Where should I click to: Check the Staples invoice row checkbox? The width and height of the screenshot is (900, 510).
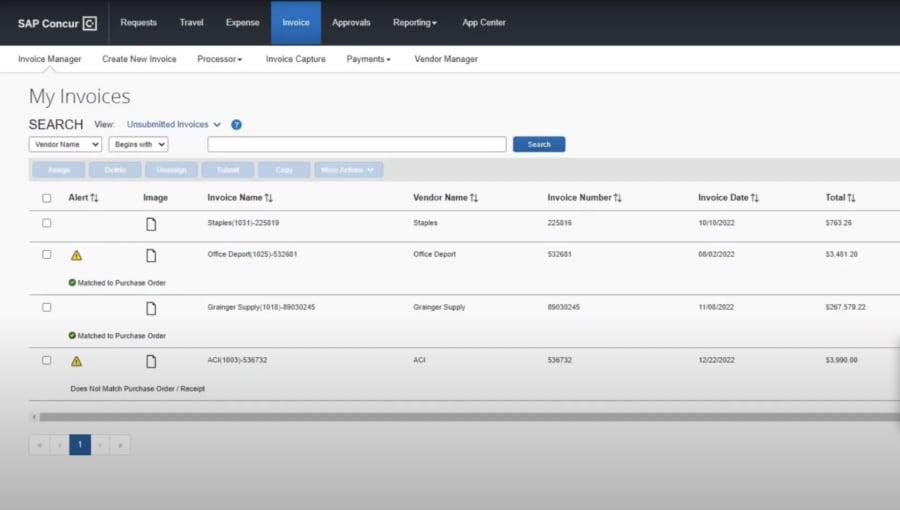pos(46,223)
